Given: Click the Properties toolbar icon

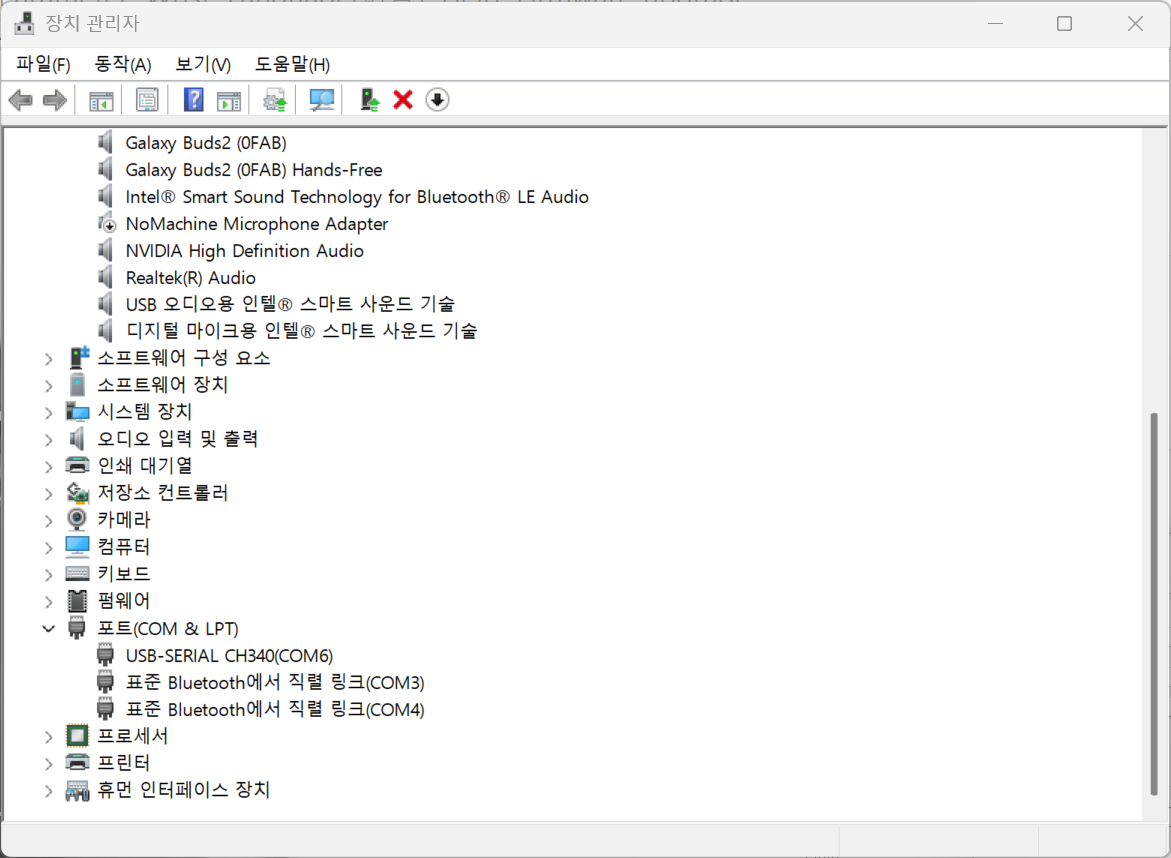Looking at the screenshot, I should pos(147,100).
